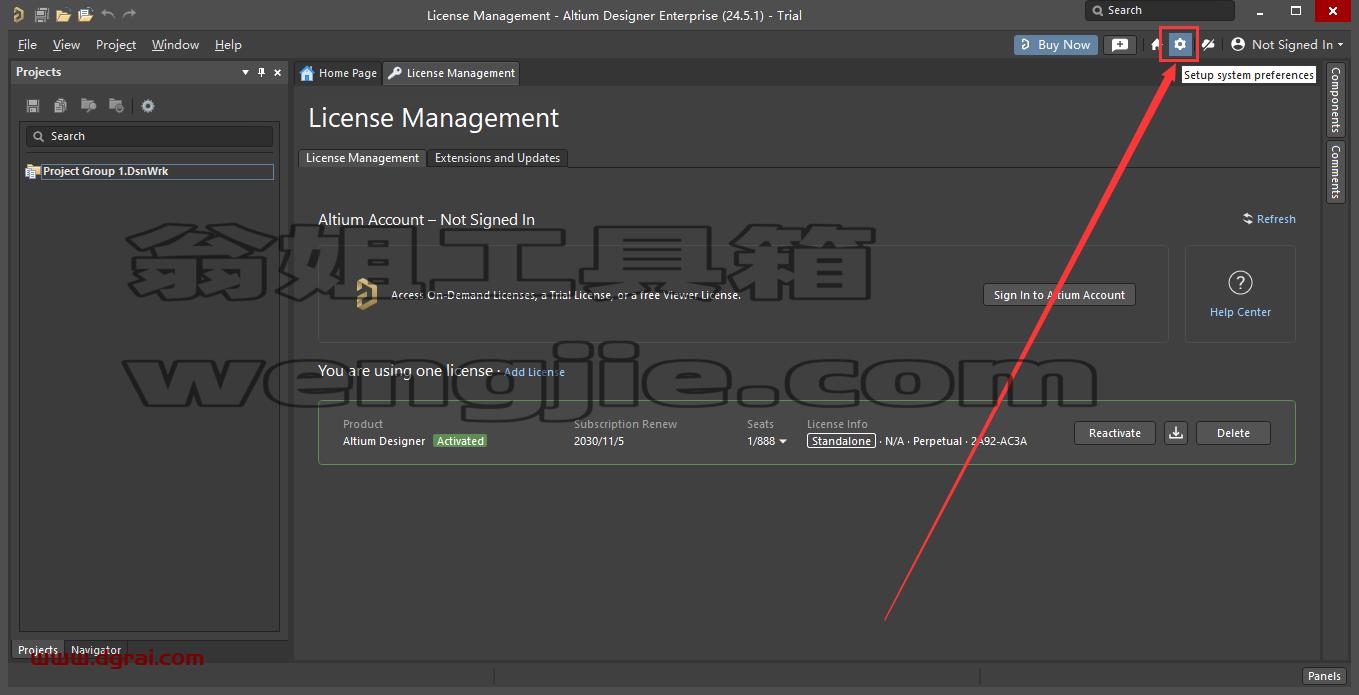Click the global Search box in title bar
This screenshot has height=695, width=1359.
[x=1160, y=10]
